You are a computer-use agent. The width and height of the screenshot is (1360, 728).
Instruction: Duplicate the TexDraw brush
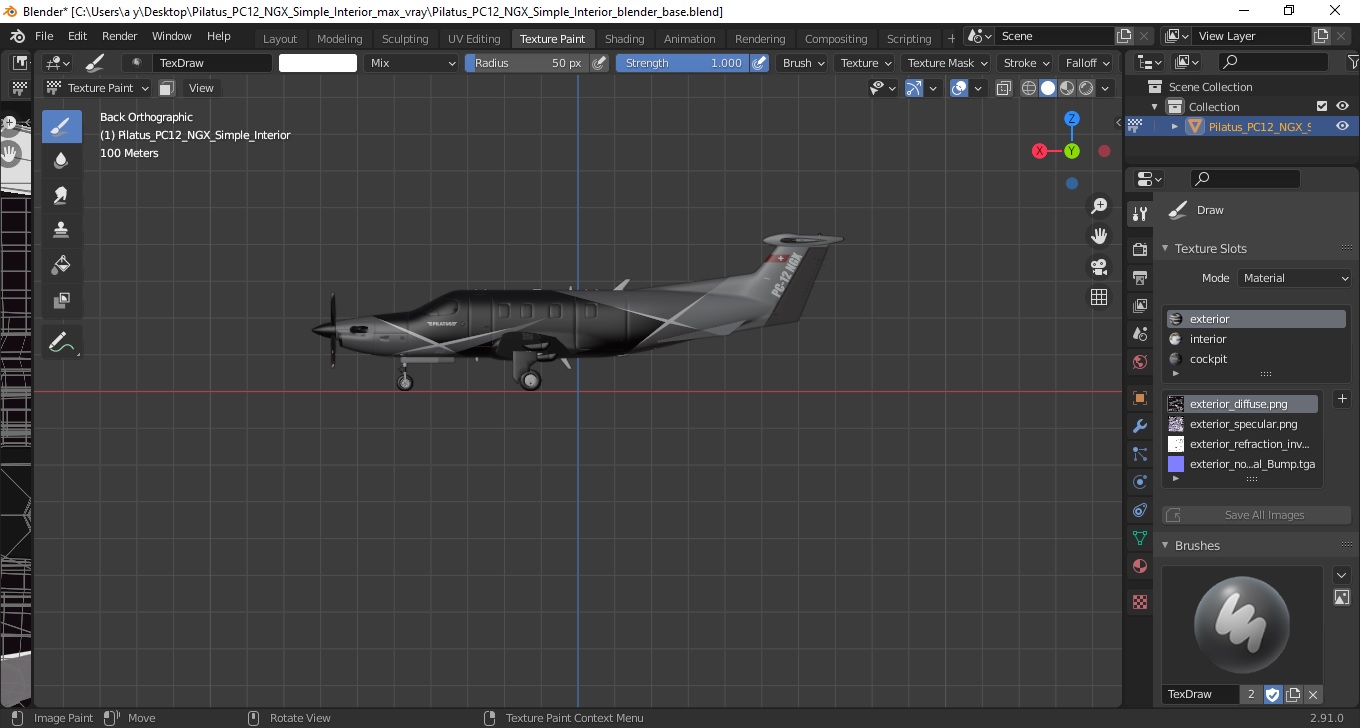[x=1293, y=694]
